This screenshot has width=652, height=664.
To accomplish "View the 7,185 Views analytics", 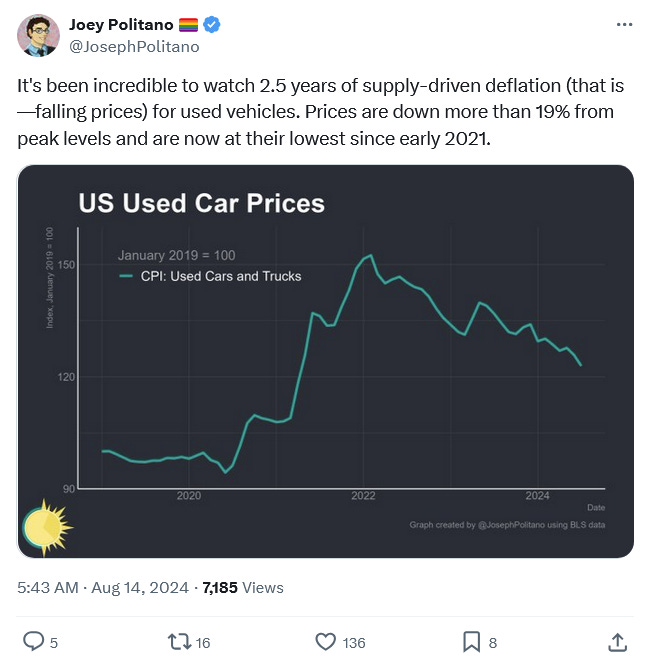I will 243,588.
